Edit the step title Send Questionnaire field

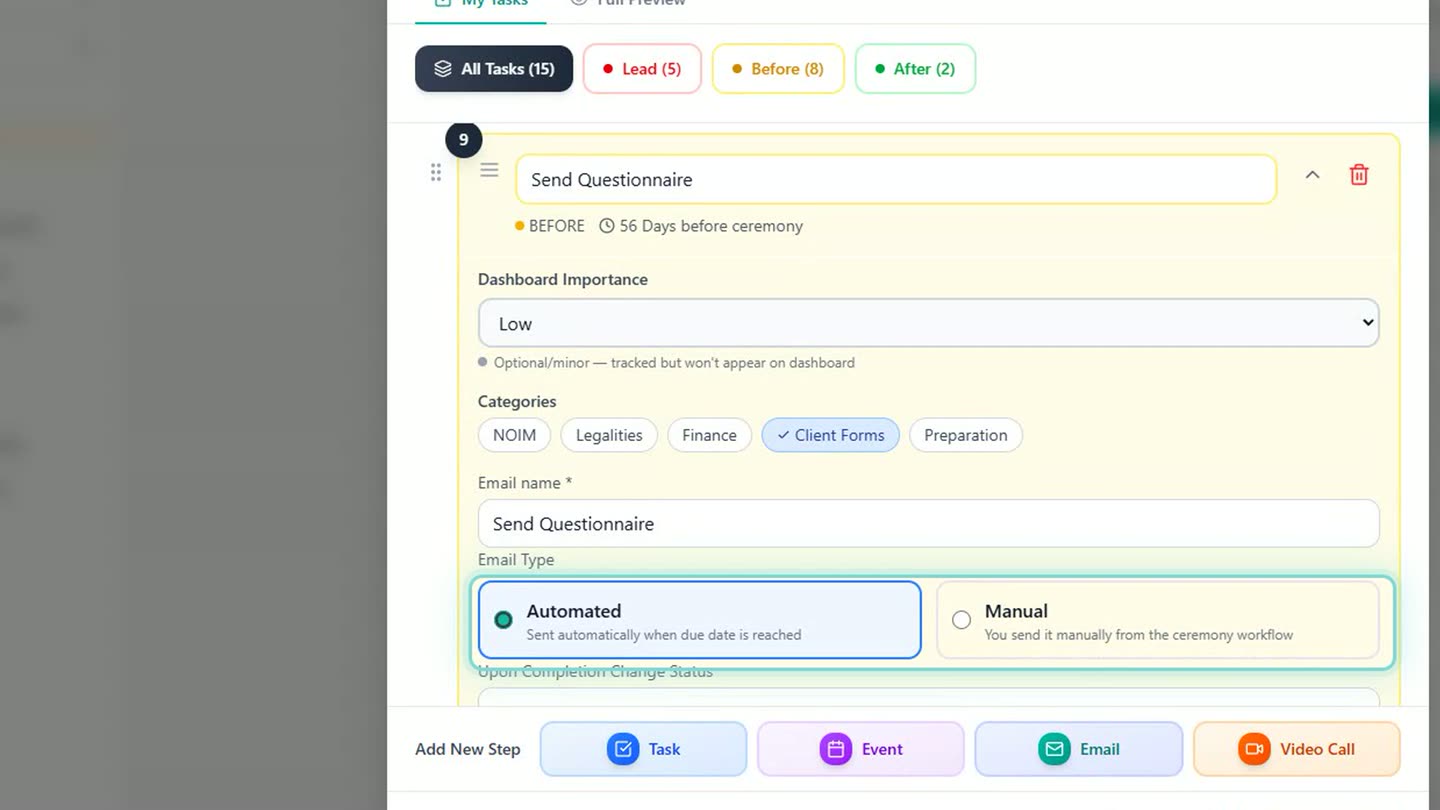[x=896, y=180]
